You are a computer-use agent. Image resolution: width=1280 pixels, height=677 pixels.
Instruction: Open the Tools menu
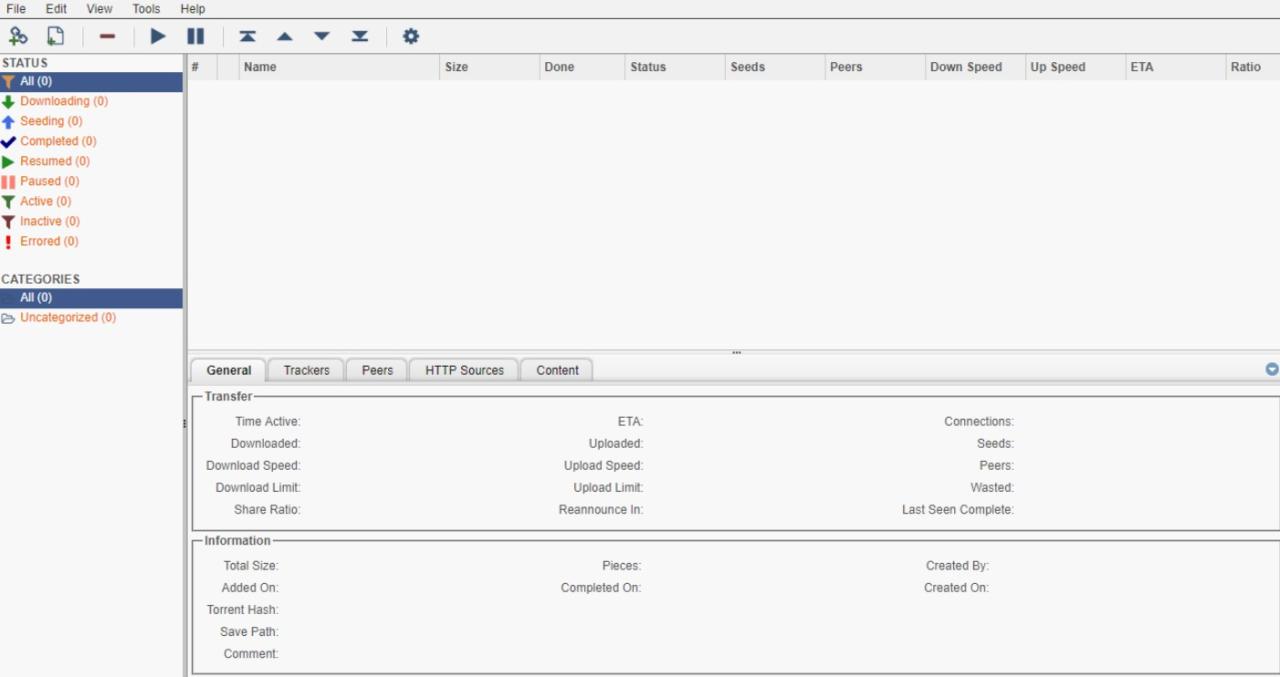[146, 8]
